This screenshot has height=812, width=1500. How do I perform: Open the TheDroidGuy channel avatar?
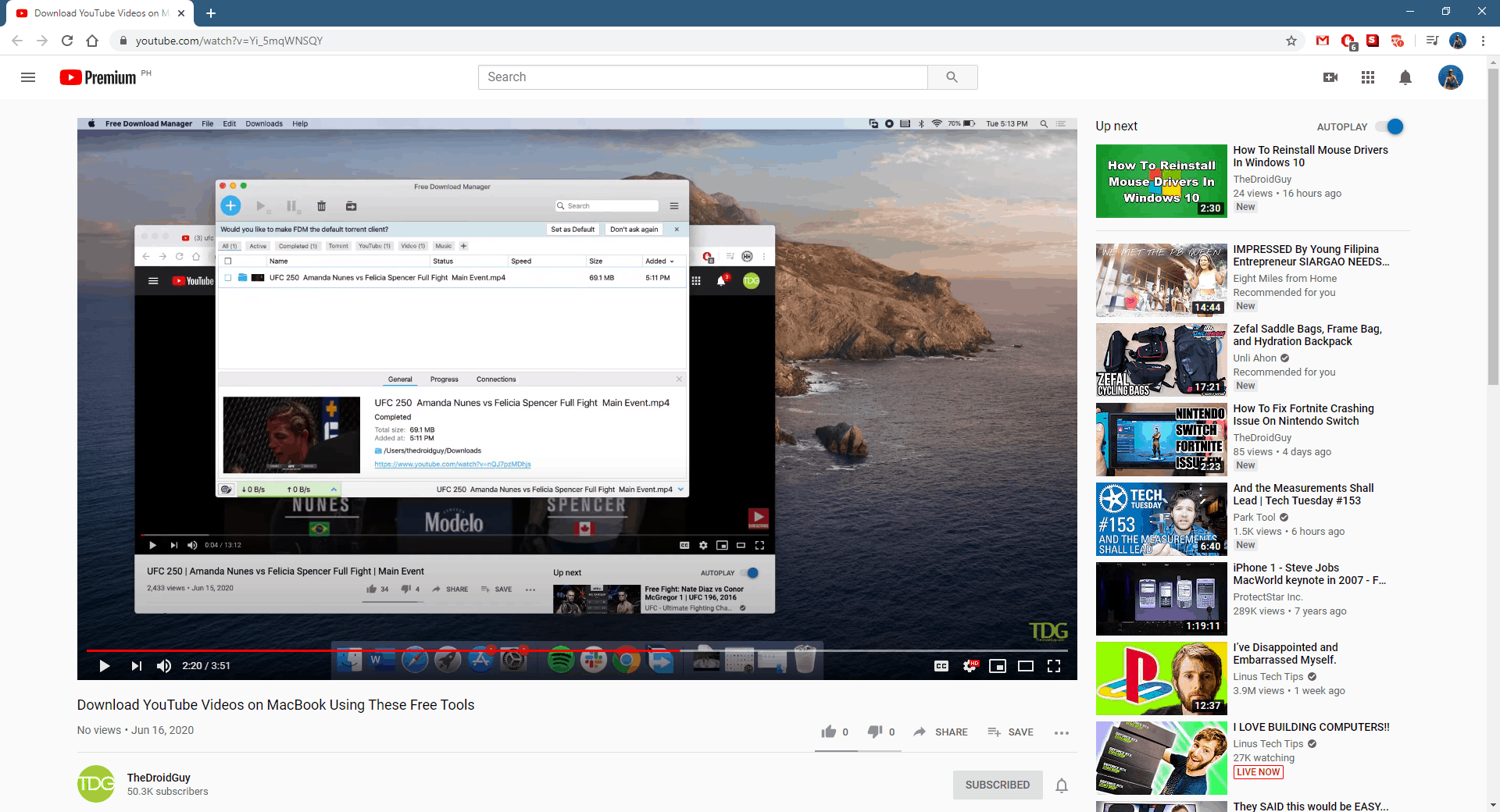click(96, 784)
